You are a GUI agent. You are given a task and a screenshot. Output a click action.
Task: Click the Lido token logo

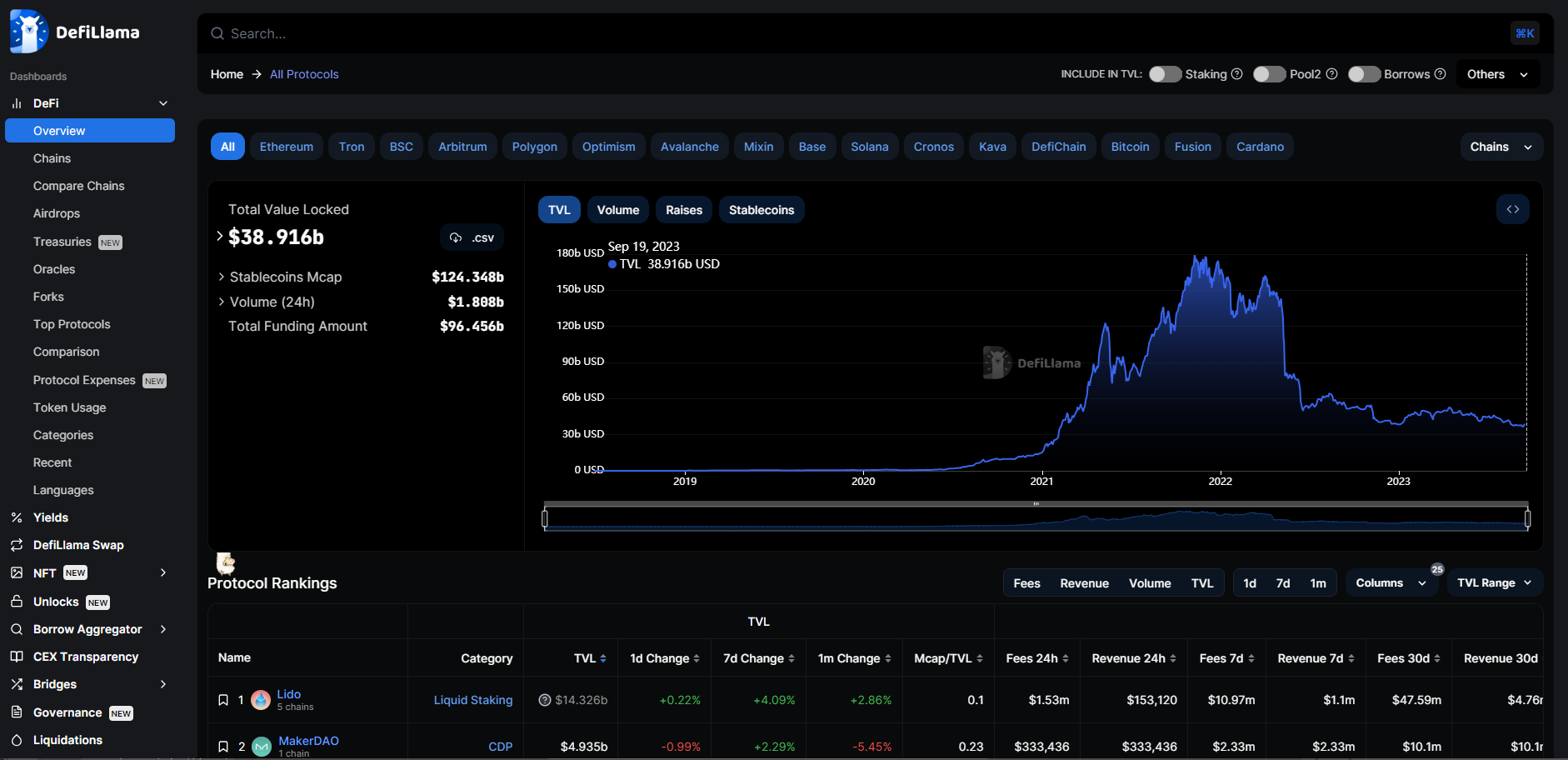pyautogui.click(x=261, y=700)
